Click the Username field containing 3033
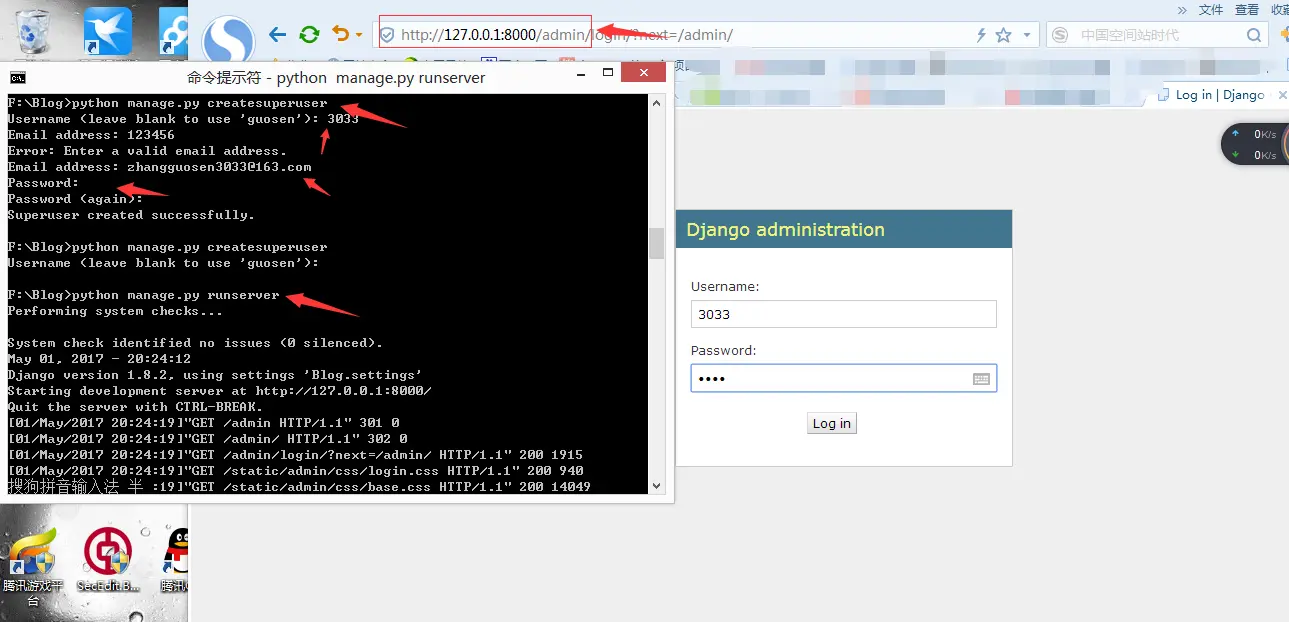The image size is (1289, 622). click(843, 314)
